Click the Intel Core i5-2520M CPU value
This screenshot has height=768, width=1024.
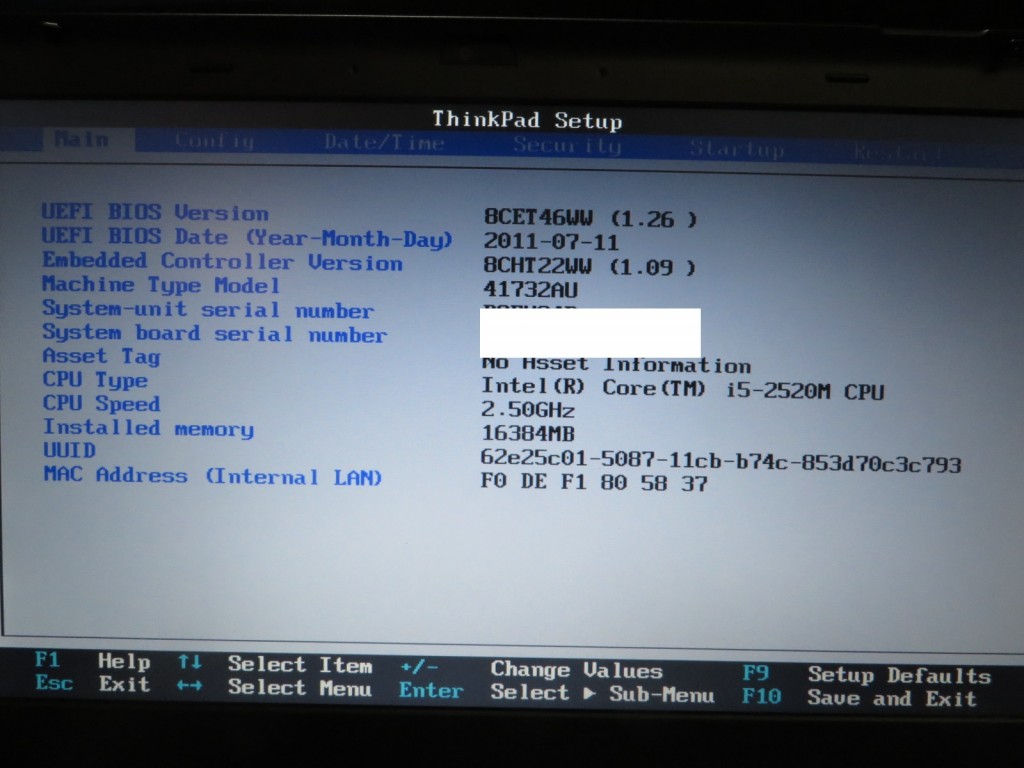pos(682,389)
